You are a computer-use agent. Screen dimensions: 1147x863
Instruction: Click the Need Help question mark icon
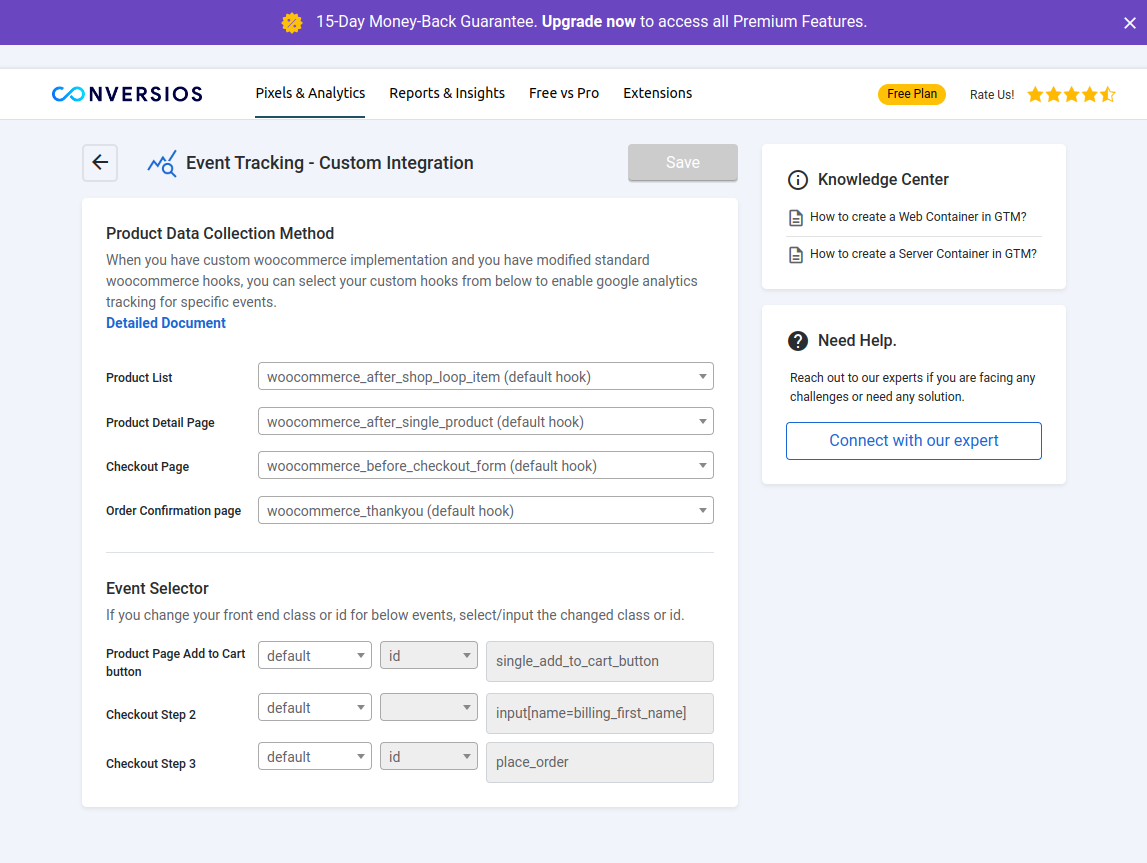coord(797,341)
